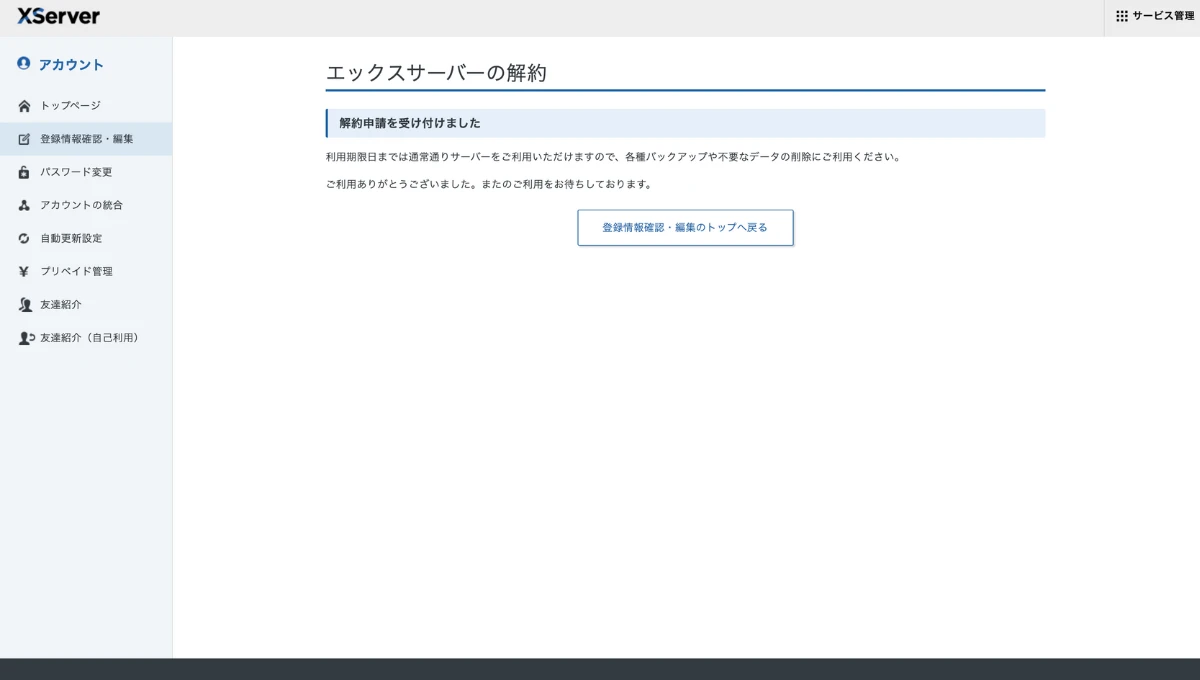Click the service management grid icon
This screenshot has width=1200, height=680.
pyautogui.click(x=1122, y=16)
